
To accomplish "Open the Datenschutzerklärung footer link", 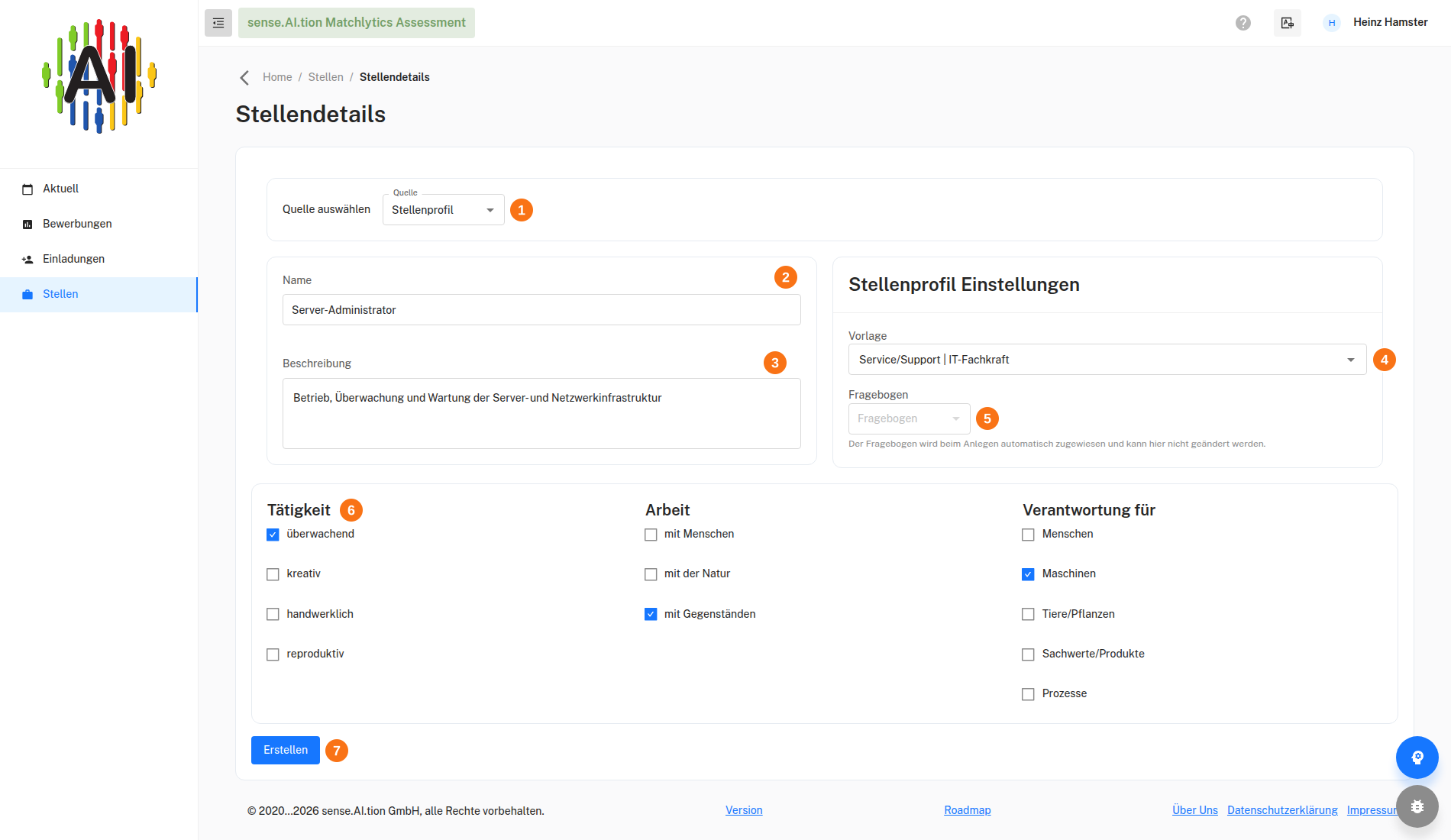I will click(1282, 810).
